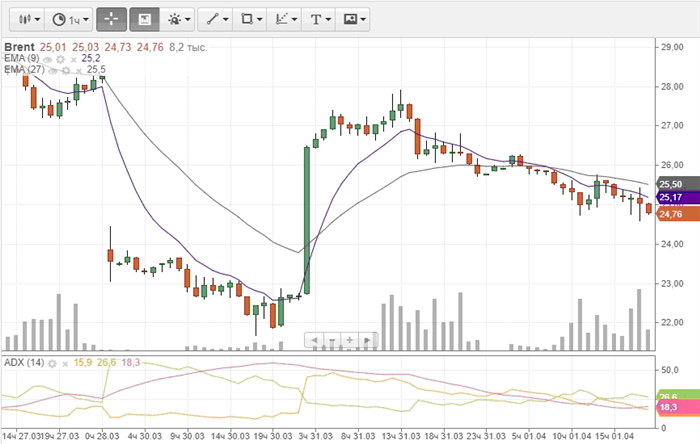Screen dimensions: 700x444
Task: Open the candlestick chart type dropdown
Action: tap(27, 20)
